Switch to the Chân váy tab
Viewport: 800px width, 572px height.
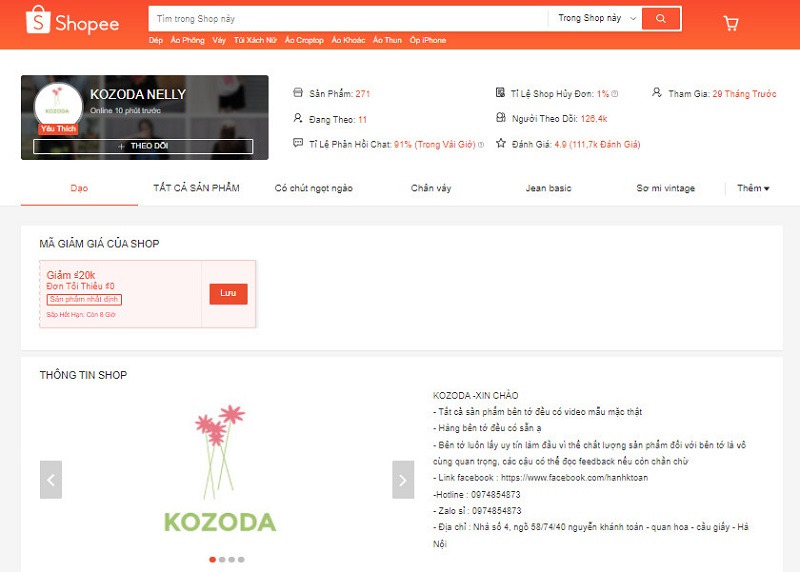click(431, 188)
